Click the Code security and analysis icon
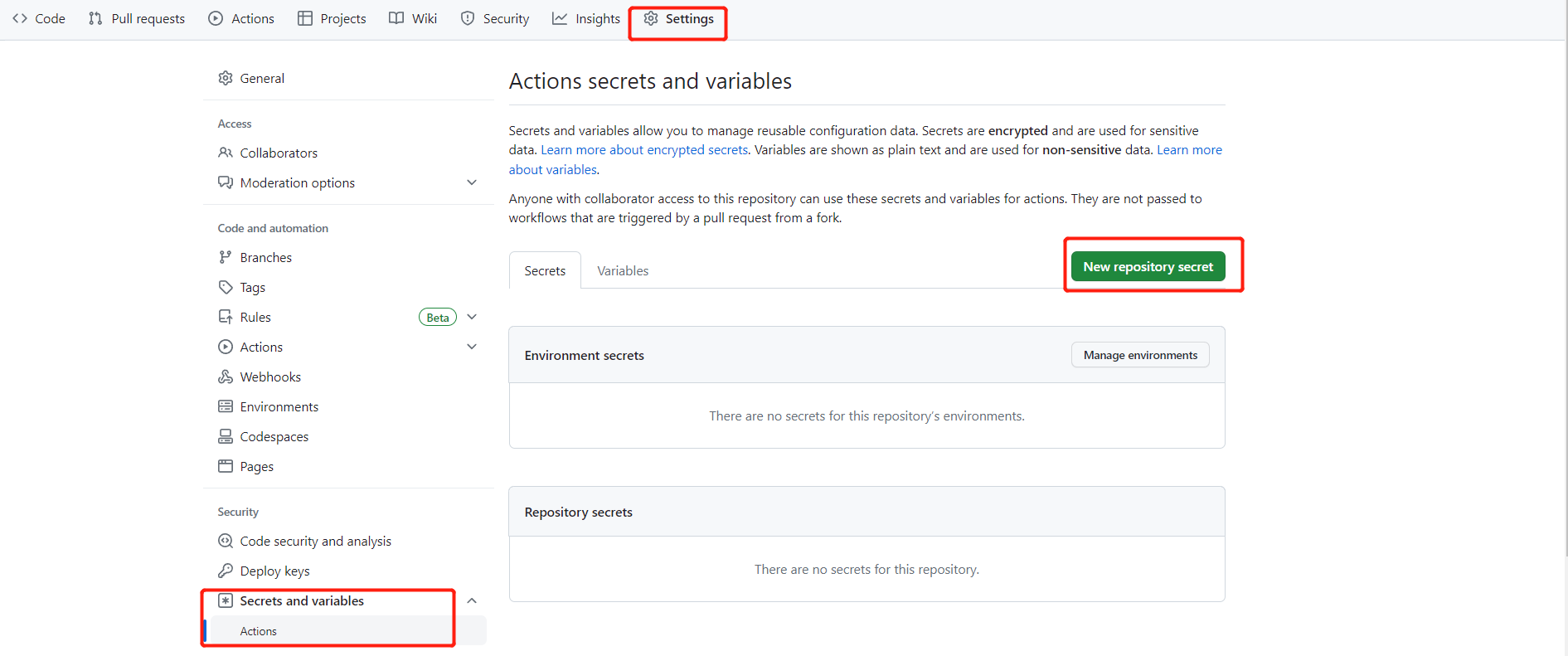Viewport: 1568px width, 656px height. click(225, 541)
